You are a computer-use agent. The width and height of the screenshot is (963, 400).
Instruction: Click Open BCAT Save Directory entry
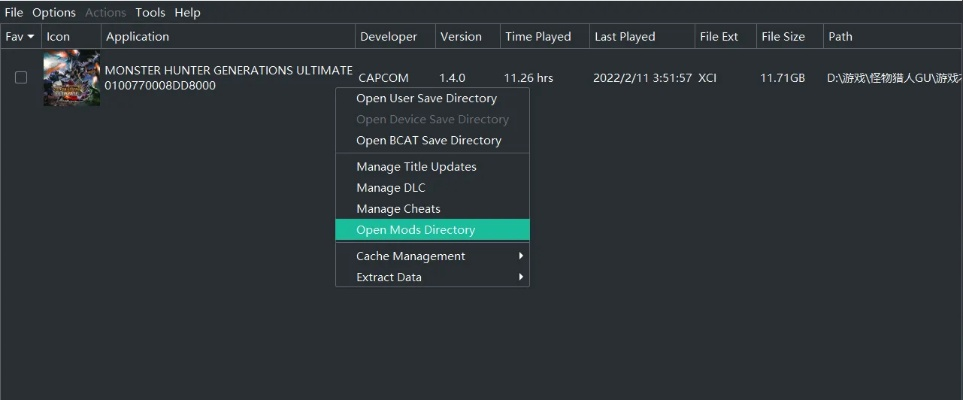pos(428,140)
